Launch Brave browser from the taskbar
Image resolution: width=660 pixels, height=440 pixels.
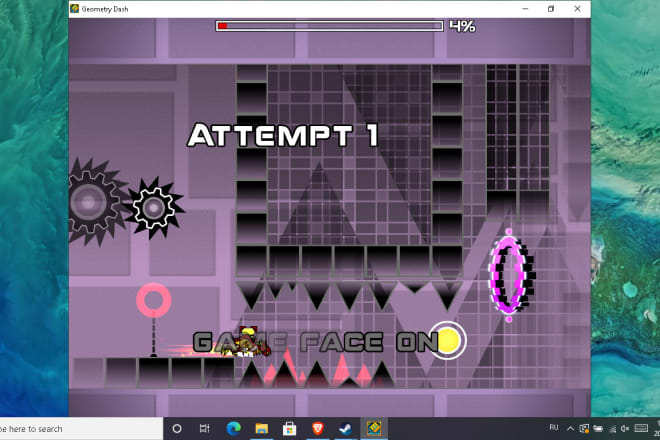click(318, 429)
